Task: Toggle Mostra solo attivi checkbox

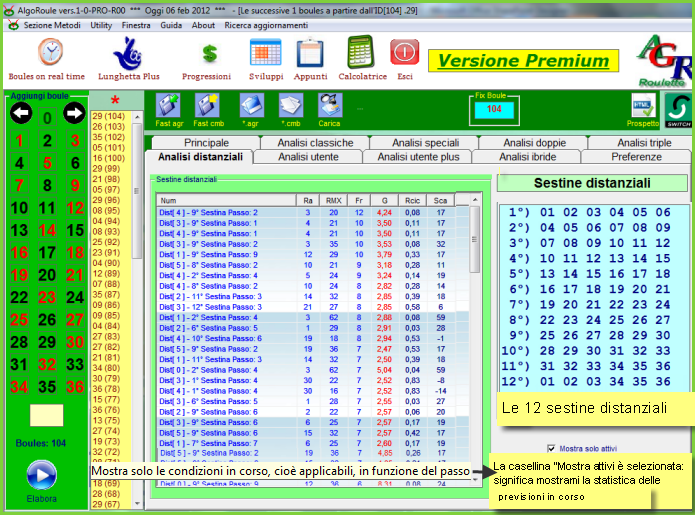Action: click(551, 449)
